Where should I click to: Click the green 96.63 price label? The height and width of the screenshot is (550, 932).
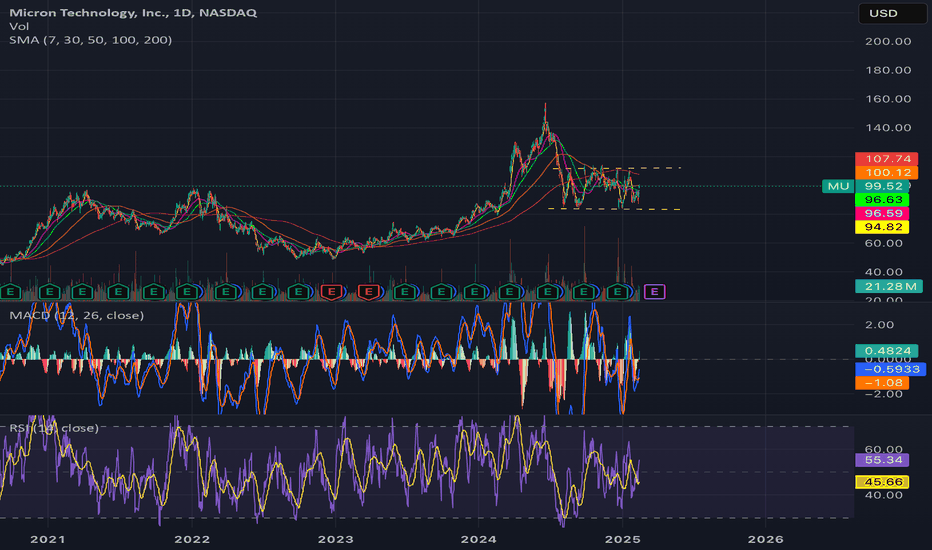(x=883, y=200)
